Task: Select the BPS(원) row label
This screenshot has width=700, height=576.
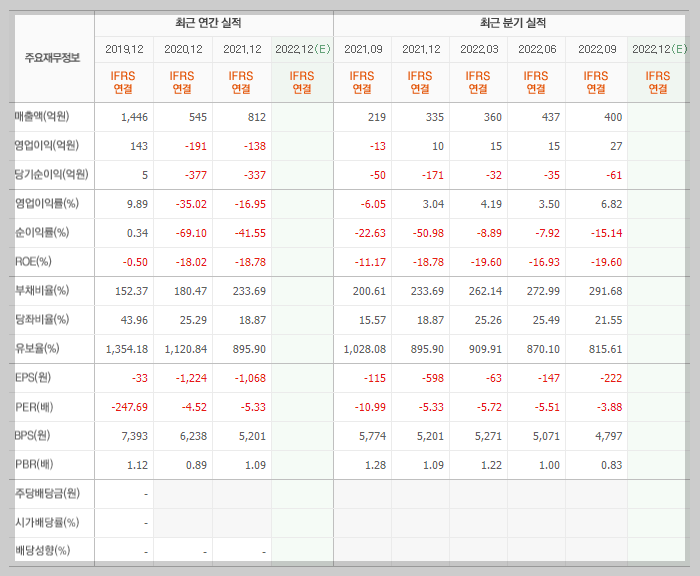Action: (32, 435)
